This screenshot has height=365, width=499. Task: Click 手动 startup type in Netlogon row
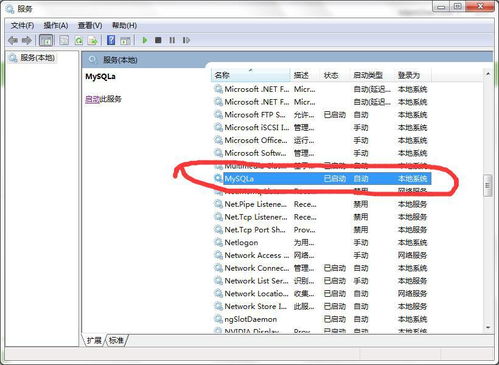(x=361, y=242)
